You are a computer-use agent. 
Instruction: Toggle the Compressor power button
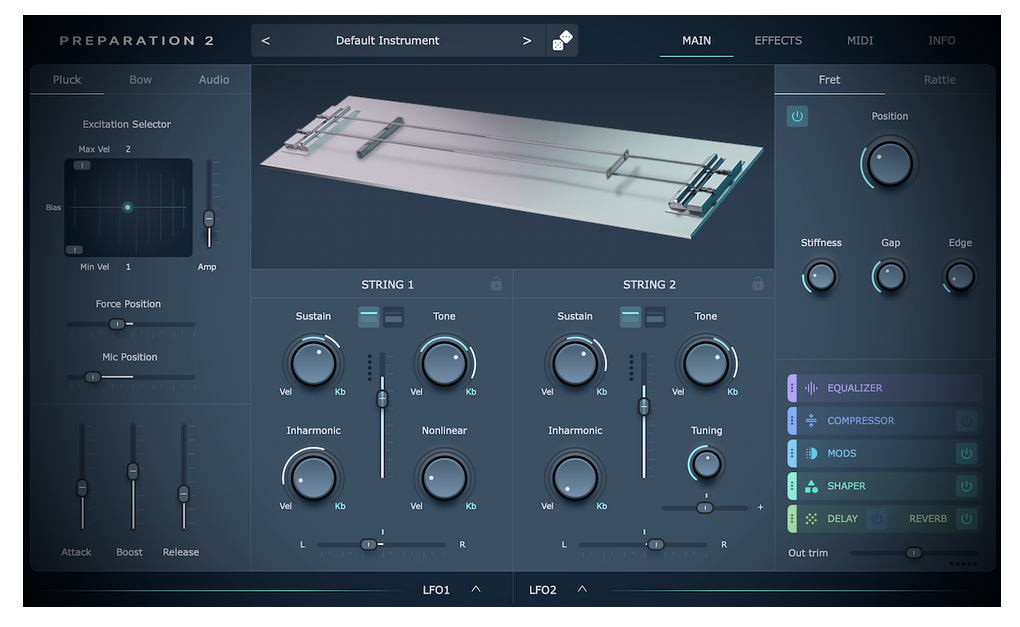(966, 421)
